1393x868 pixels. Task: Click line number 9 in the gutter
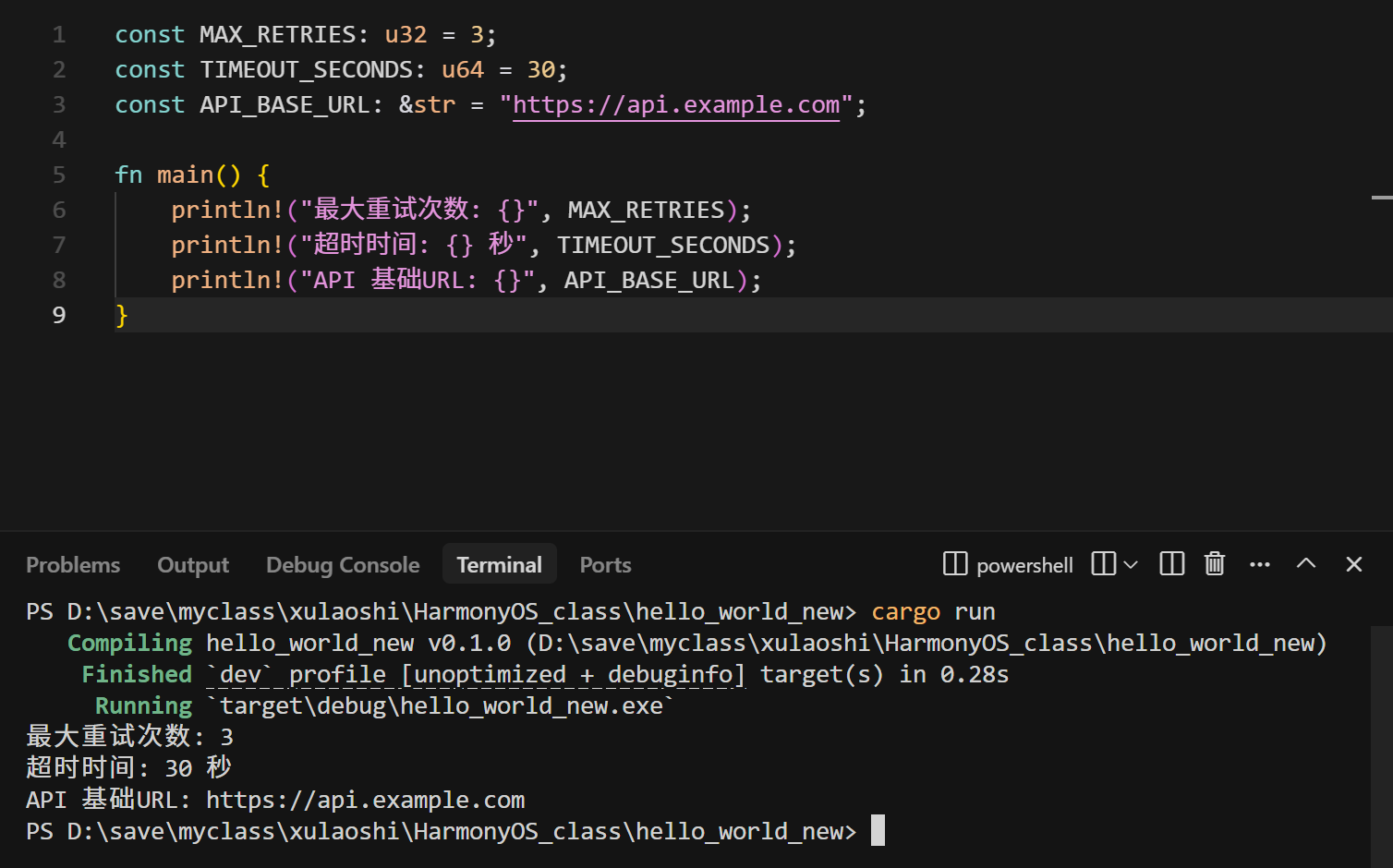tap(59, 316)
